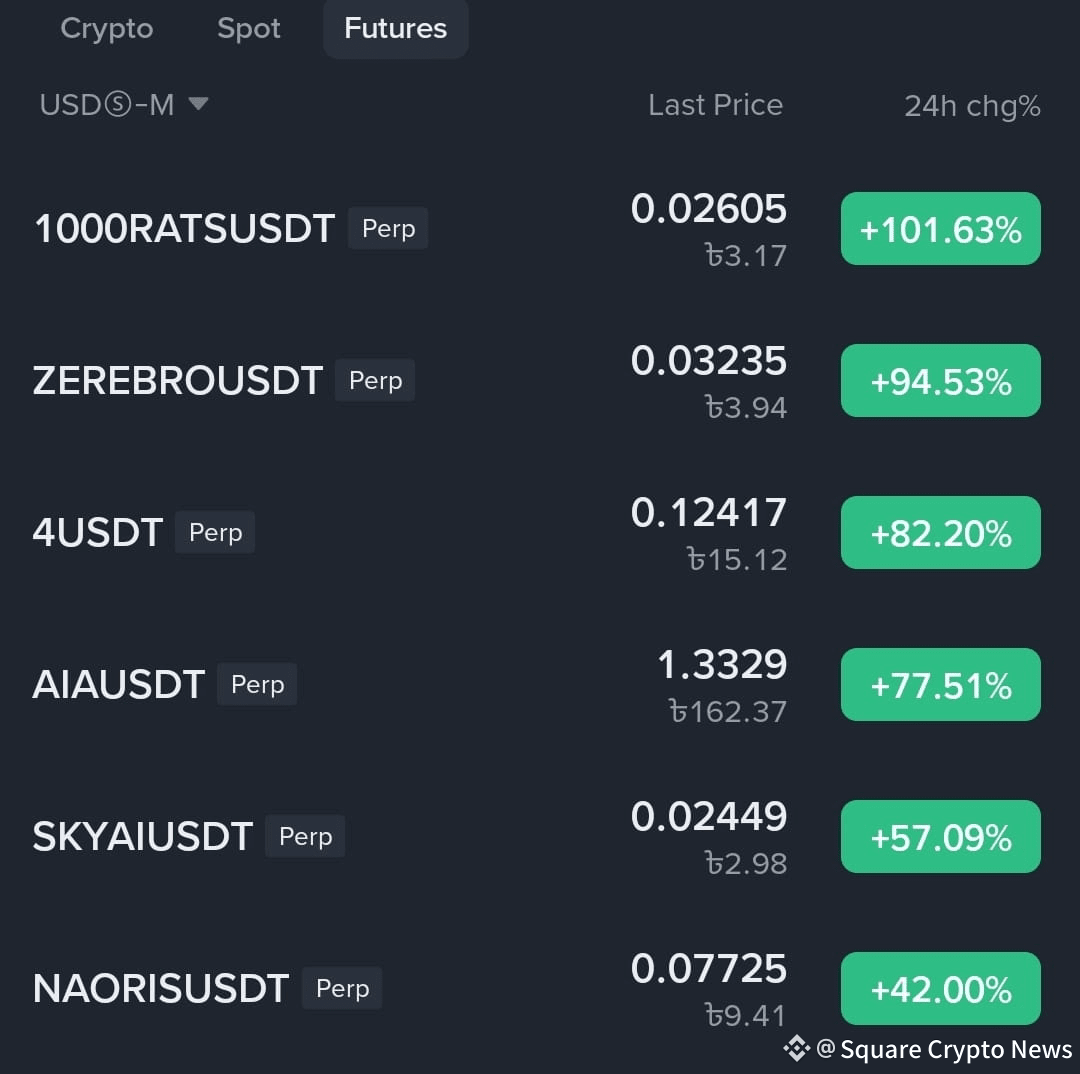Switch to the Spot tab
1080x1074 pixels.
249,29
